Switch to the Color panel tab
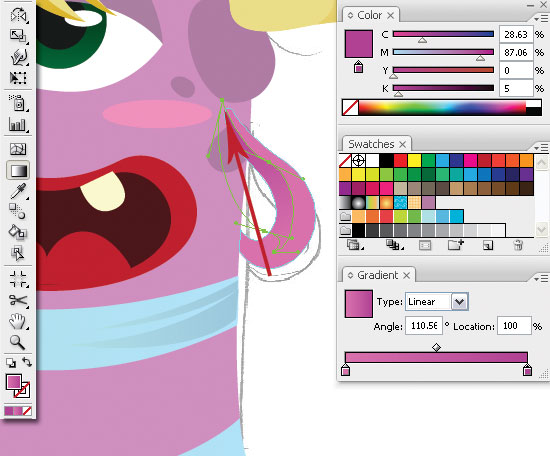This screenshot has height=456, width=550. (369, 15)
